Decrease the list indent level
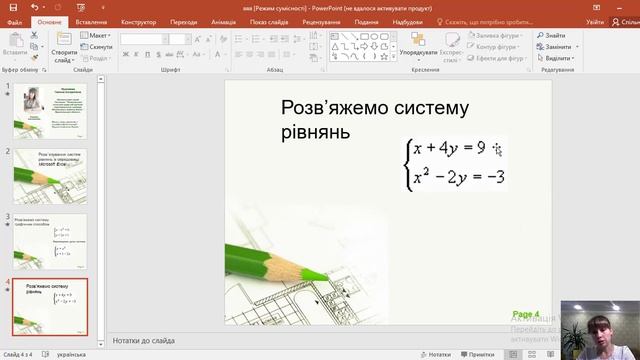 (x=273, y=39)
